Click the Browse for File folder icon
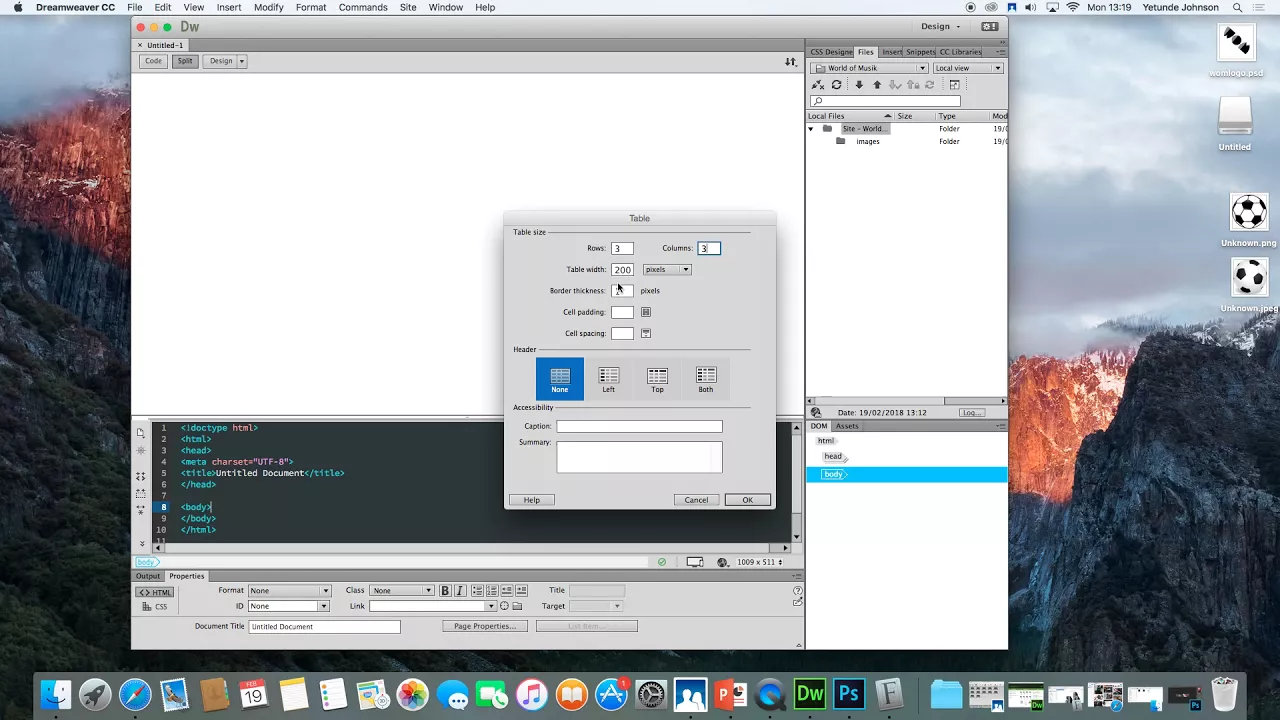Image resolution: width=1280 pixels, height=720 pixels. point(518,606)
